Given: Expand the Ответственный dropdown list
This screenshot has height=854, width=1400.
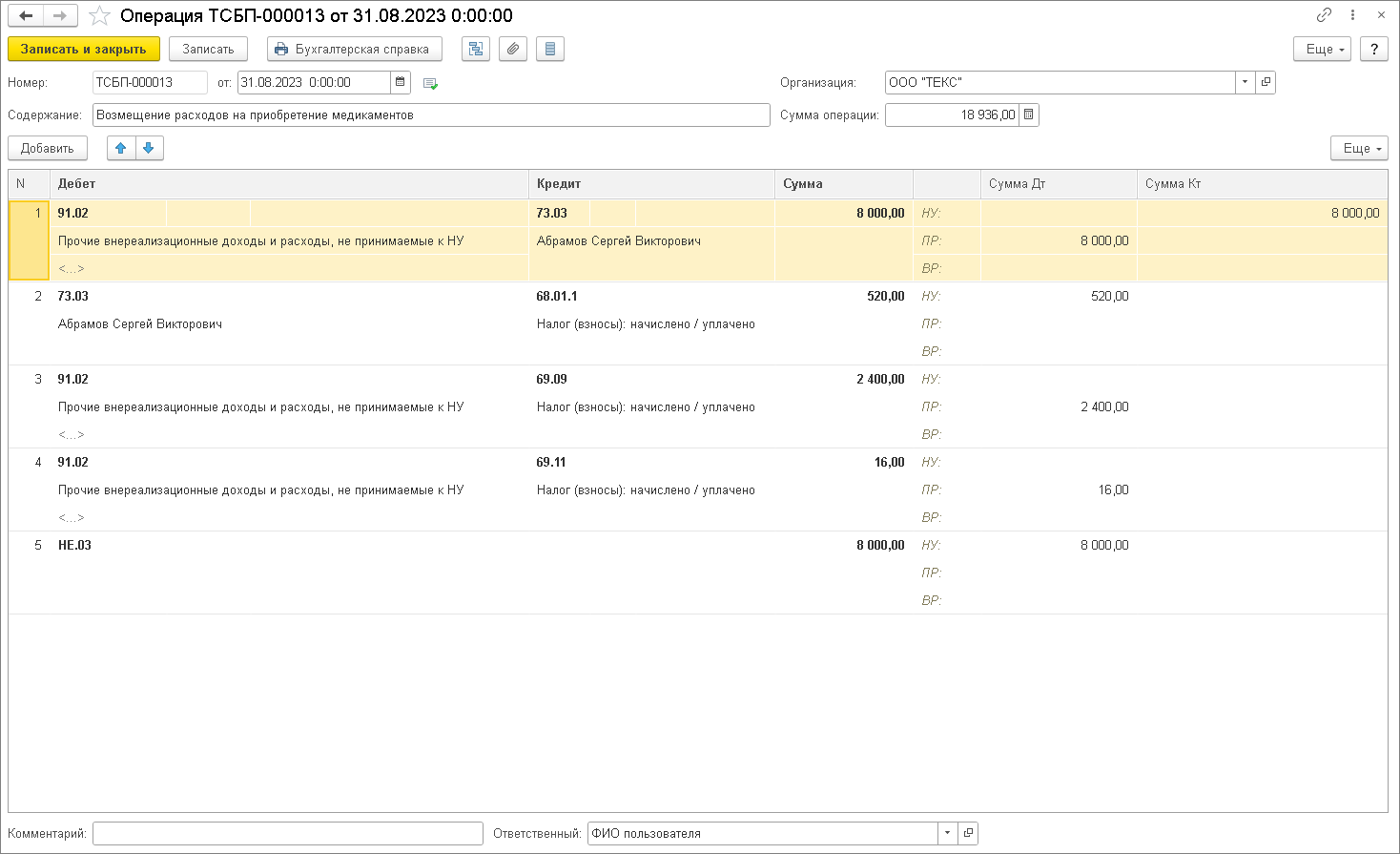Looking at the screenshot, I should 947,833.
